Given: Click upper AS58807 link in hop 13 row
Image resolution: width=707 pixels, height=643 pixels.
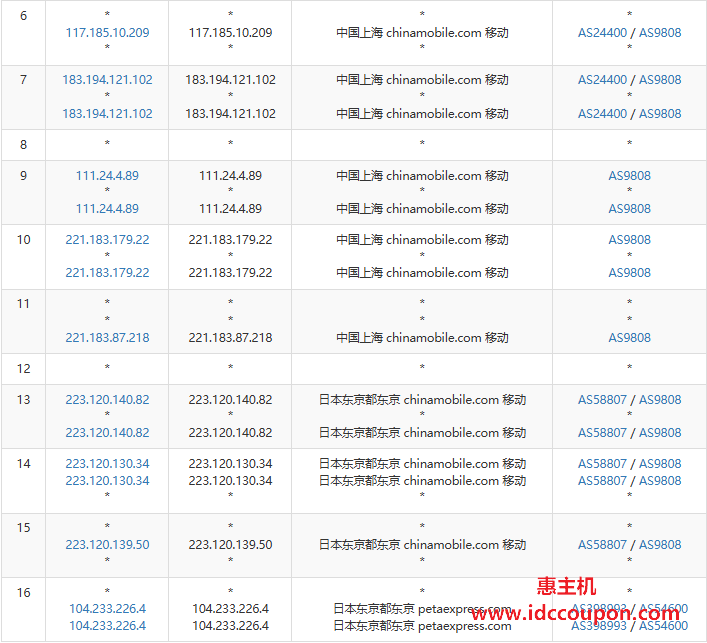Looking at the screenshot, I should pyautogui.click(x=602, y=400).
